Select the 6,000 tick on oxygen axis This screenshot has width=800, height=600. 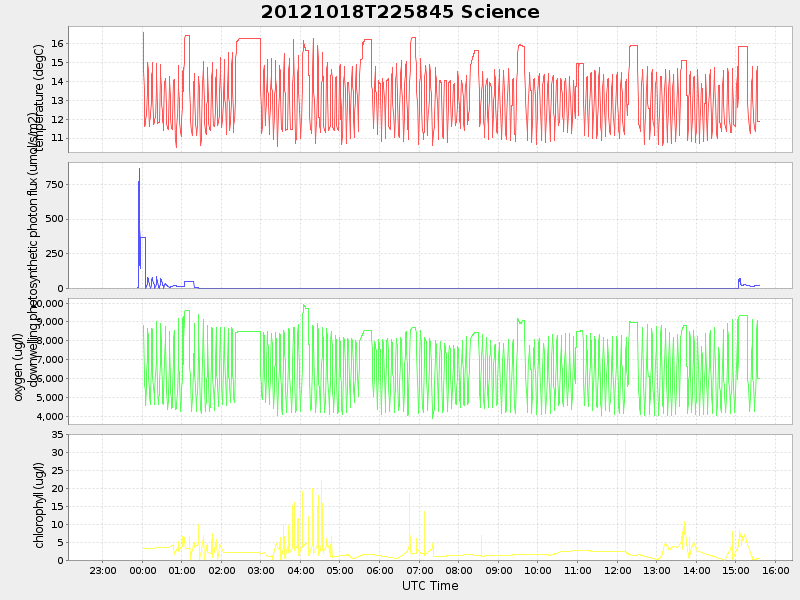click(x=50, y=379)
